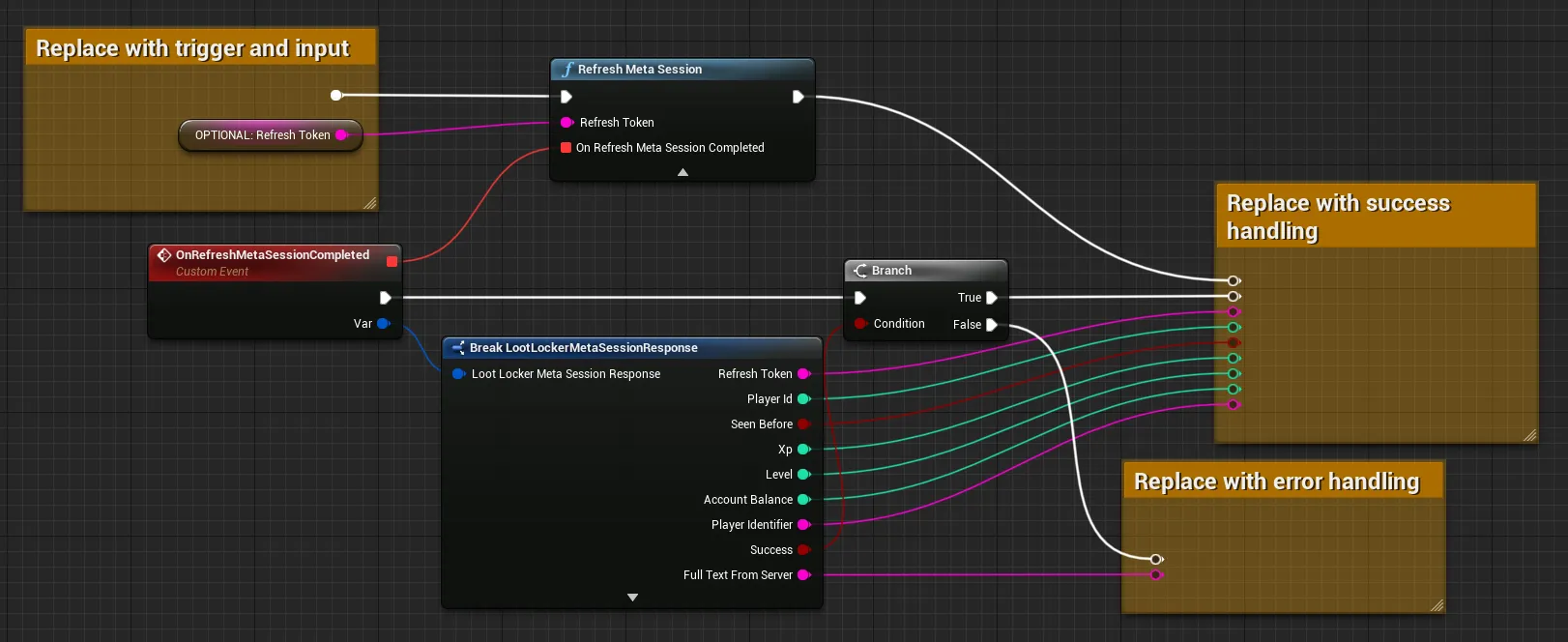The height and width of the screenshot is (642, 1568).
Task: Click the Success output pin
Action: coord(803,550)
